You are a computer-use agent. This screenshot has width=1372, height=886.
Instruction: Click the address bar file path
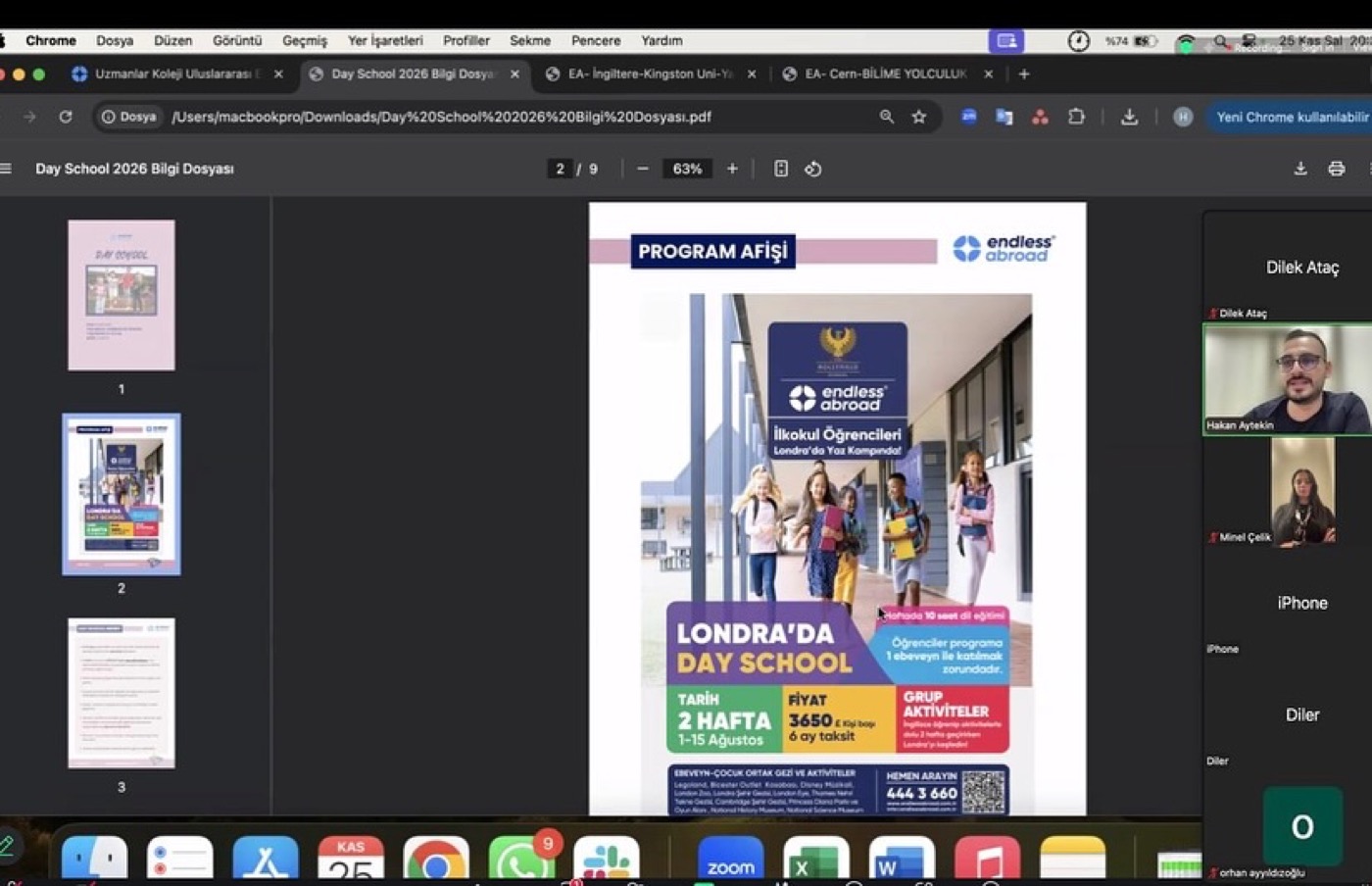441,117
